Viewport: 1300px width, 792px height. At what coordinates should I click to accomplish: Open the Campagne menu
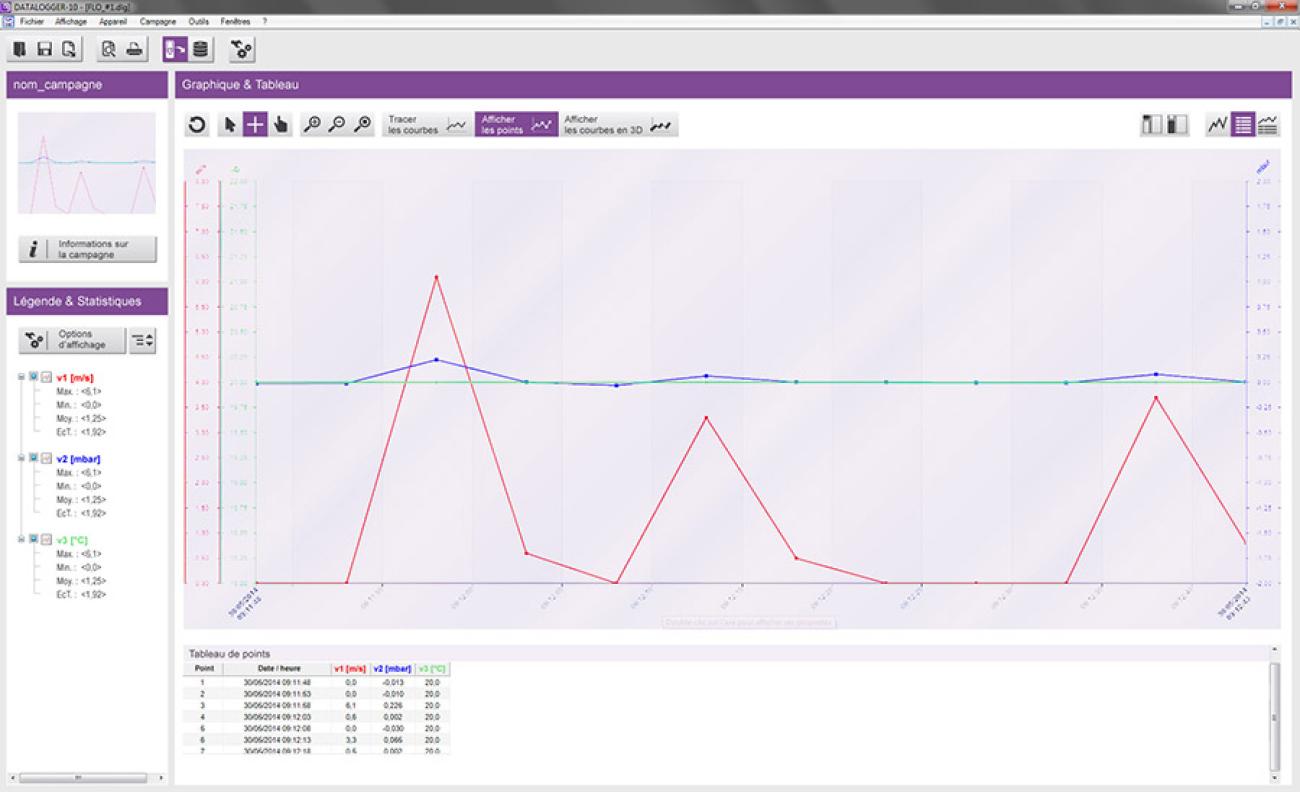coord(158,21)
